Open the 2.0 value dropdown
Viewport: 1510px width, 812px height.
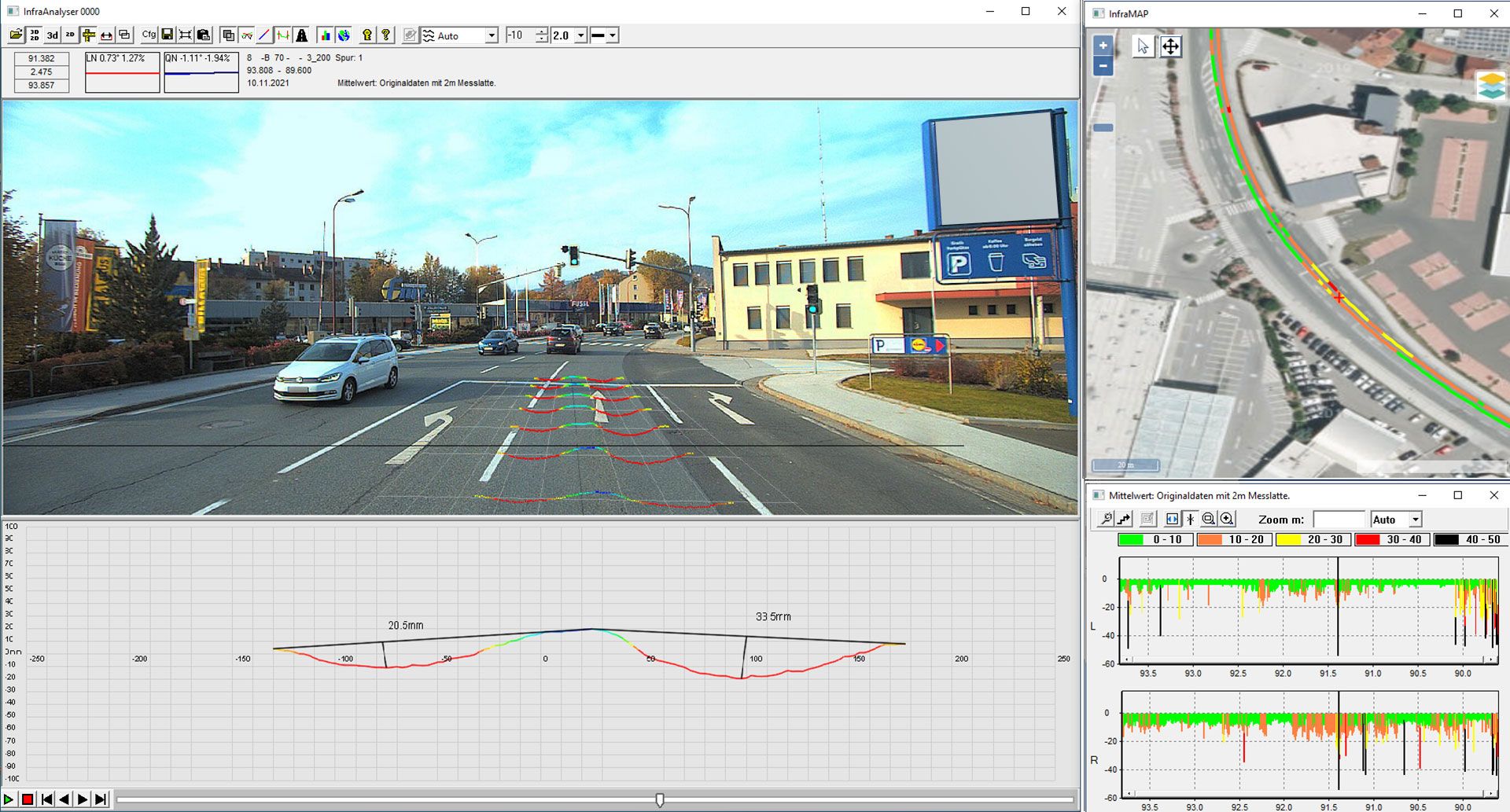(580, 35)
